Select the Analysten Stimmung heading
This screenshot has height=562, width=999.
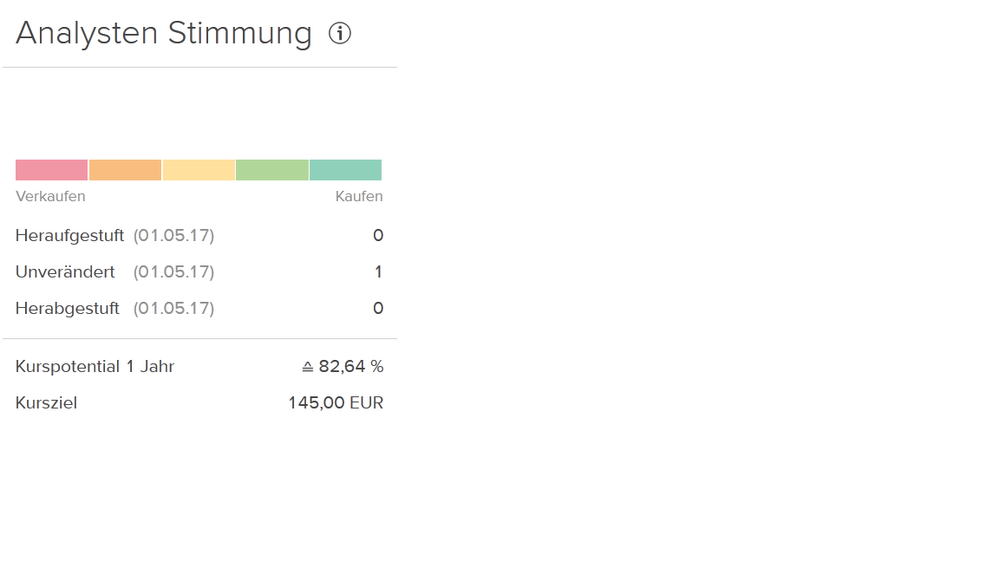[164, 33]
